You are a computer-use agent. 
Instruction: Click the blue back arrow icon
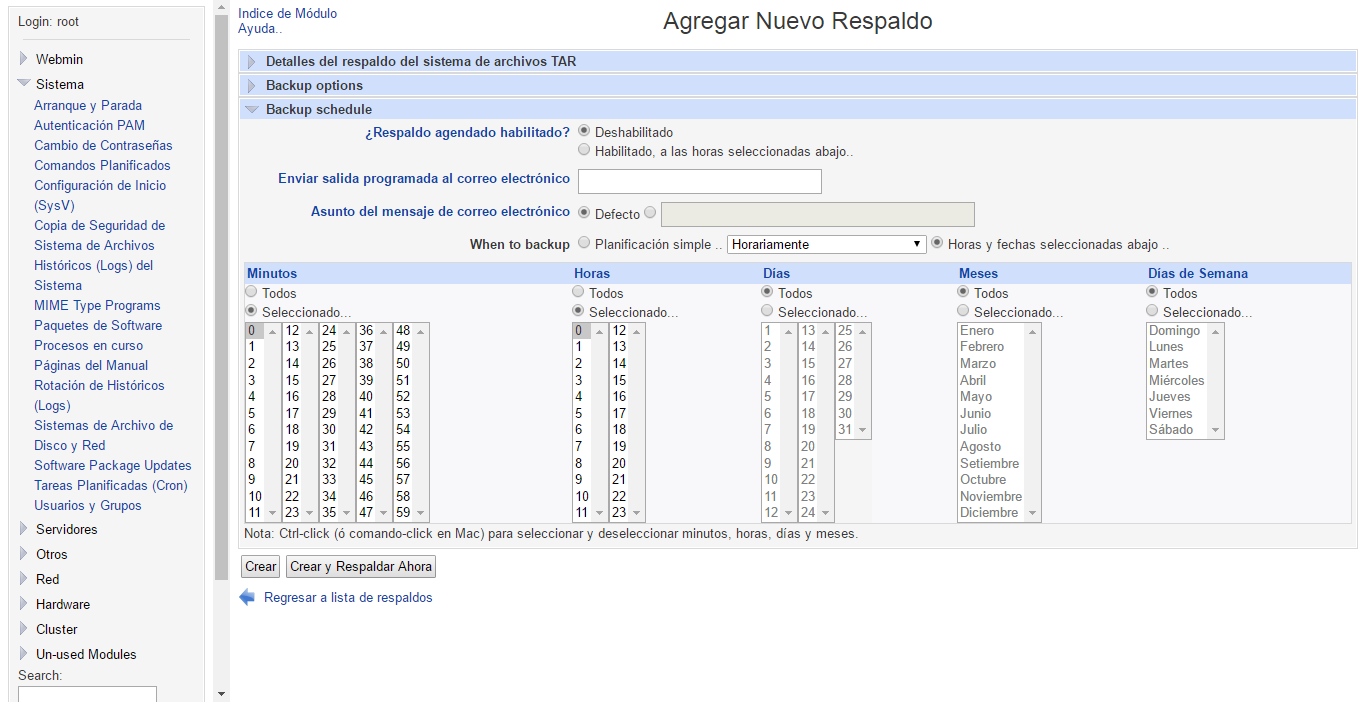click(247, 597)
